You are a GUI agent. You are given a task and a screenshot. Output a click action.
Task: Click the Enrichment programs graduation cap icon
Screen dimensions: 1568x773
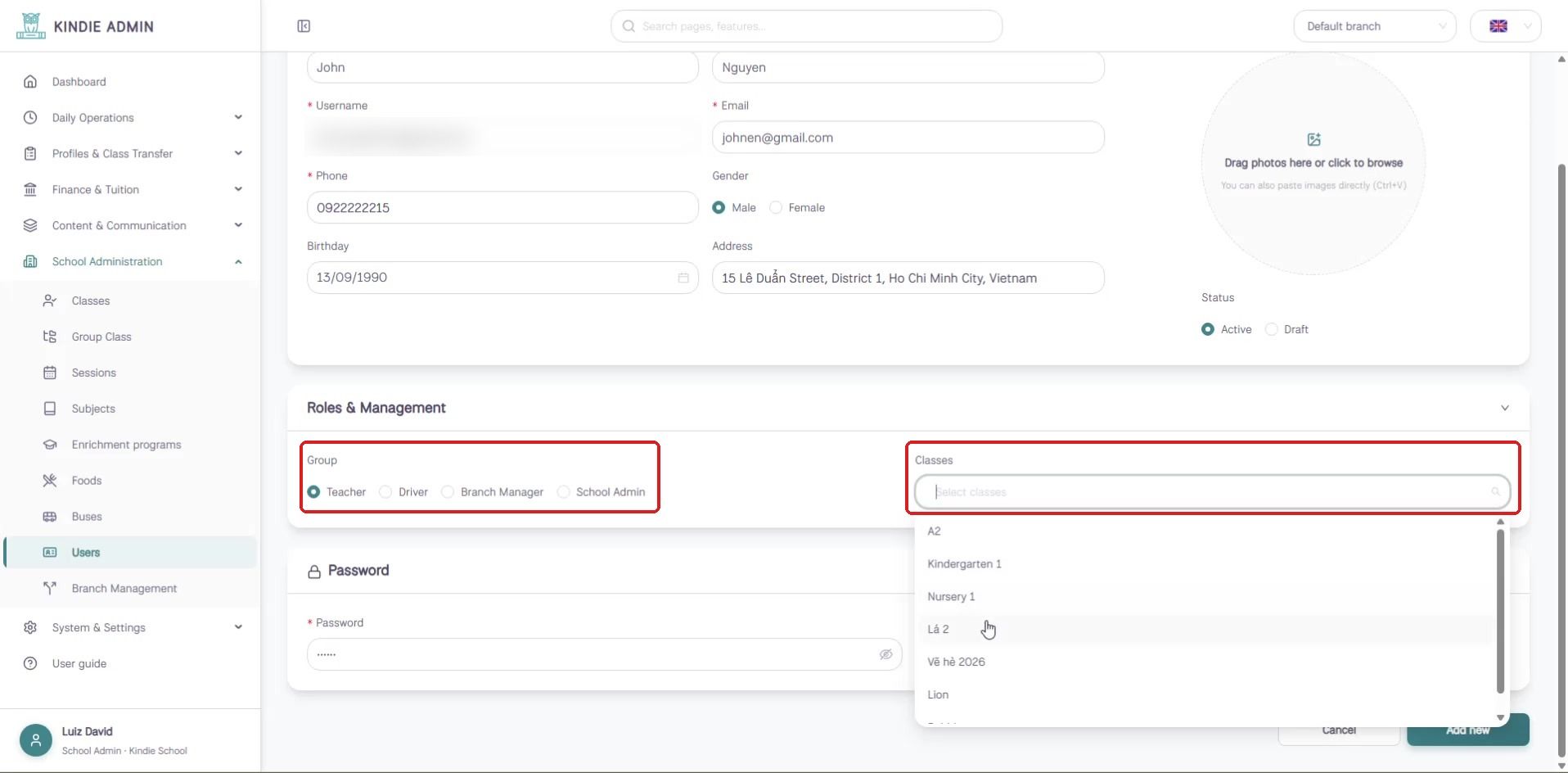(x=50, y=445)
